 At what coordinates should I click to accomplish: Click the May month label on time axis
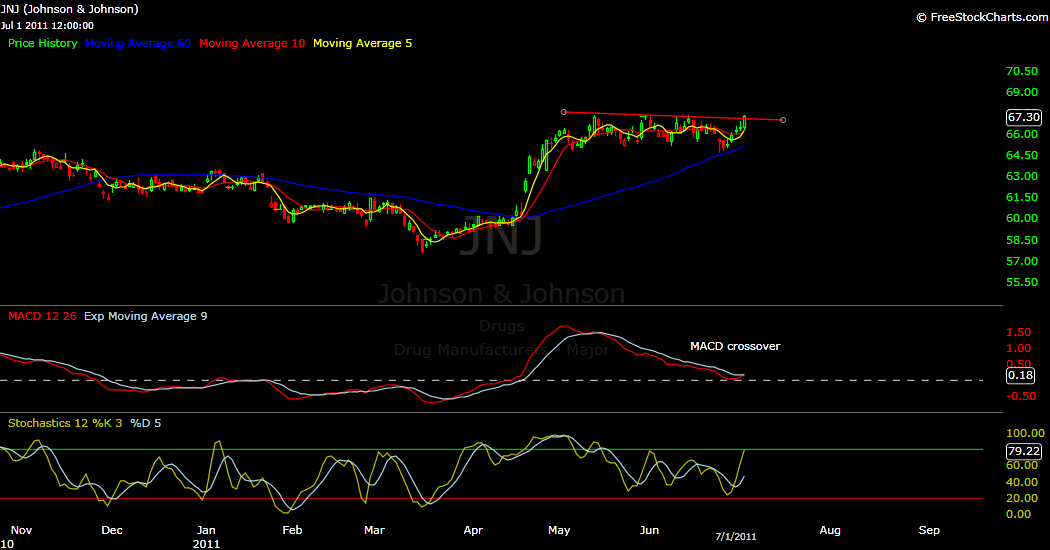pyautogui.click(x=559, y=530)
